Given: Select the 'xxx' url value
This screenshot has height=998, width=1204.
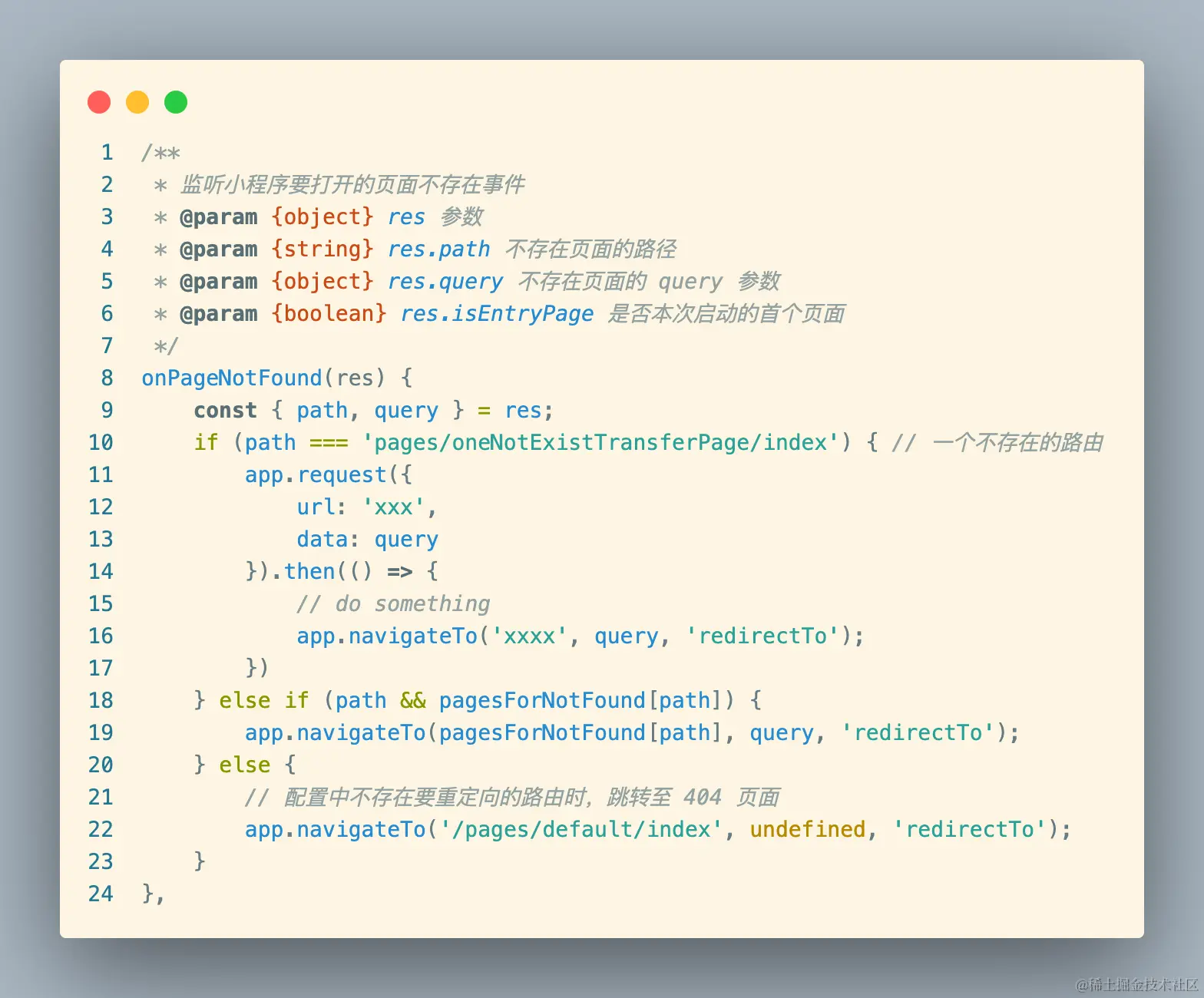Looking at the screenshot, I should coord(394,507).
